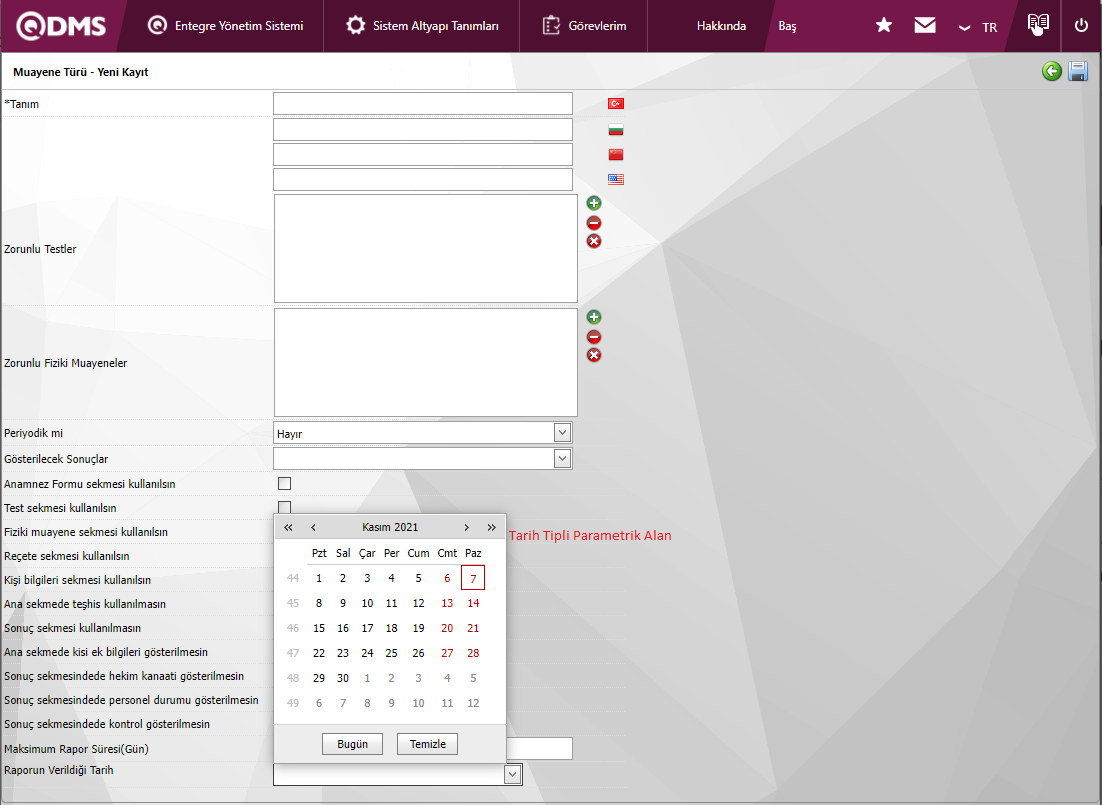Click the Bugün button
Viewport: 1102px width, 805px height.
click(352, 744)
